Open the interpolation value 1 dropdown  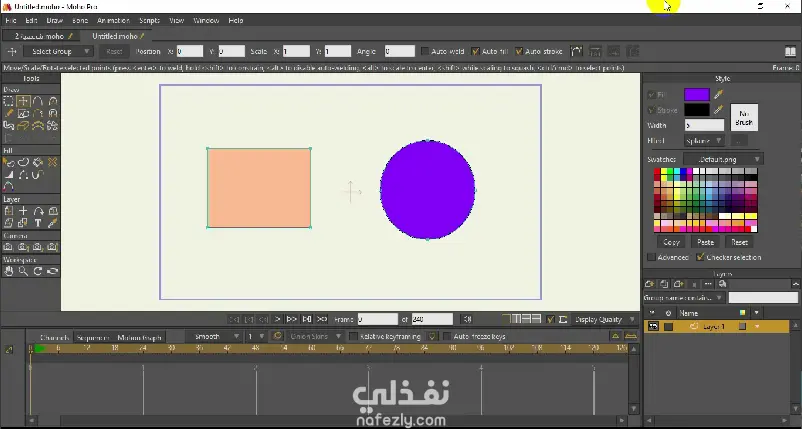click(255, 336)
